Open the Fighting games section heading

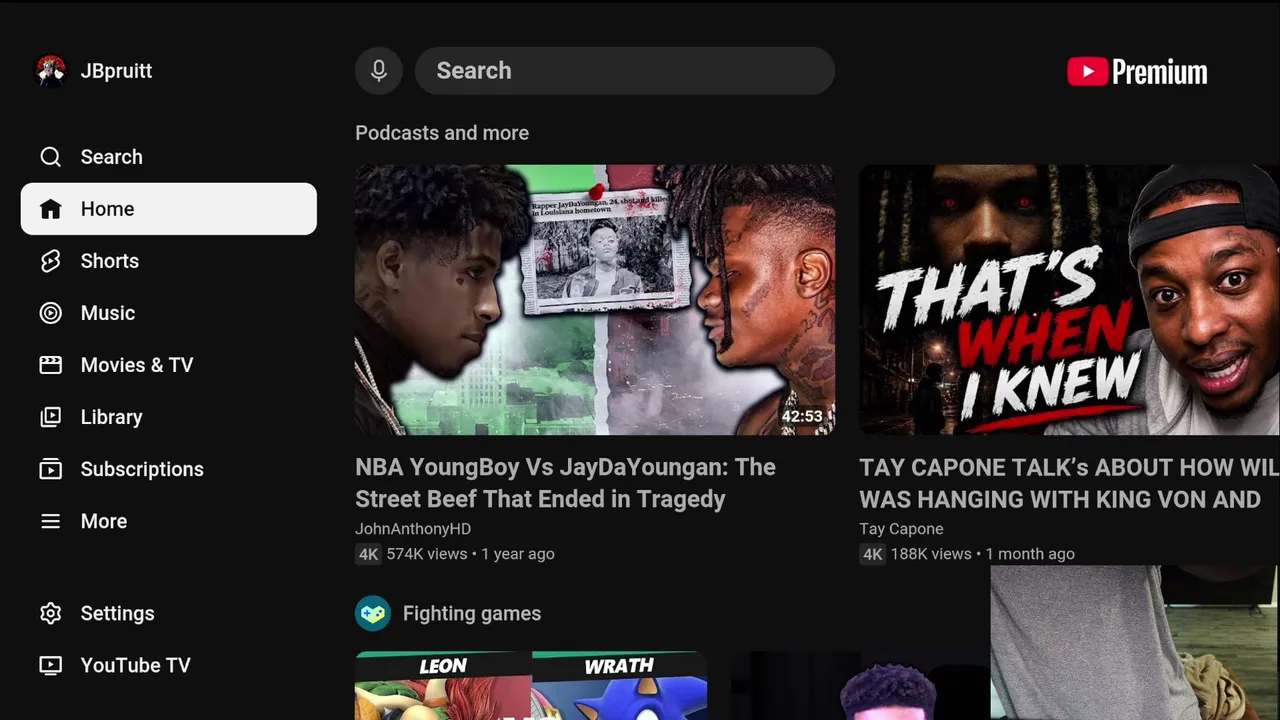click(472, 614)
